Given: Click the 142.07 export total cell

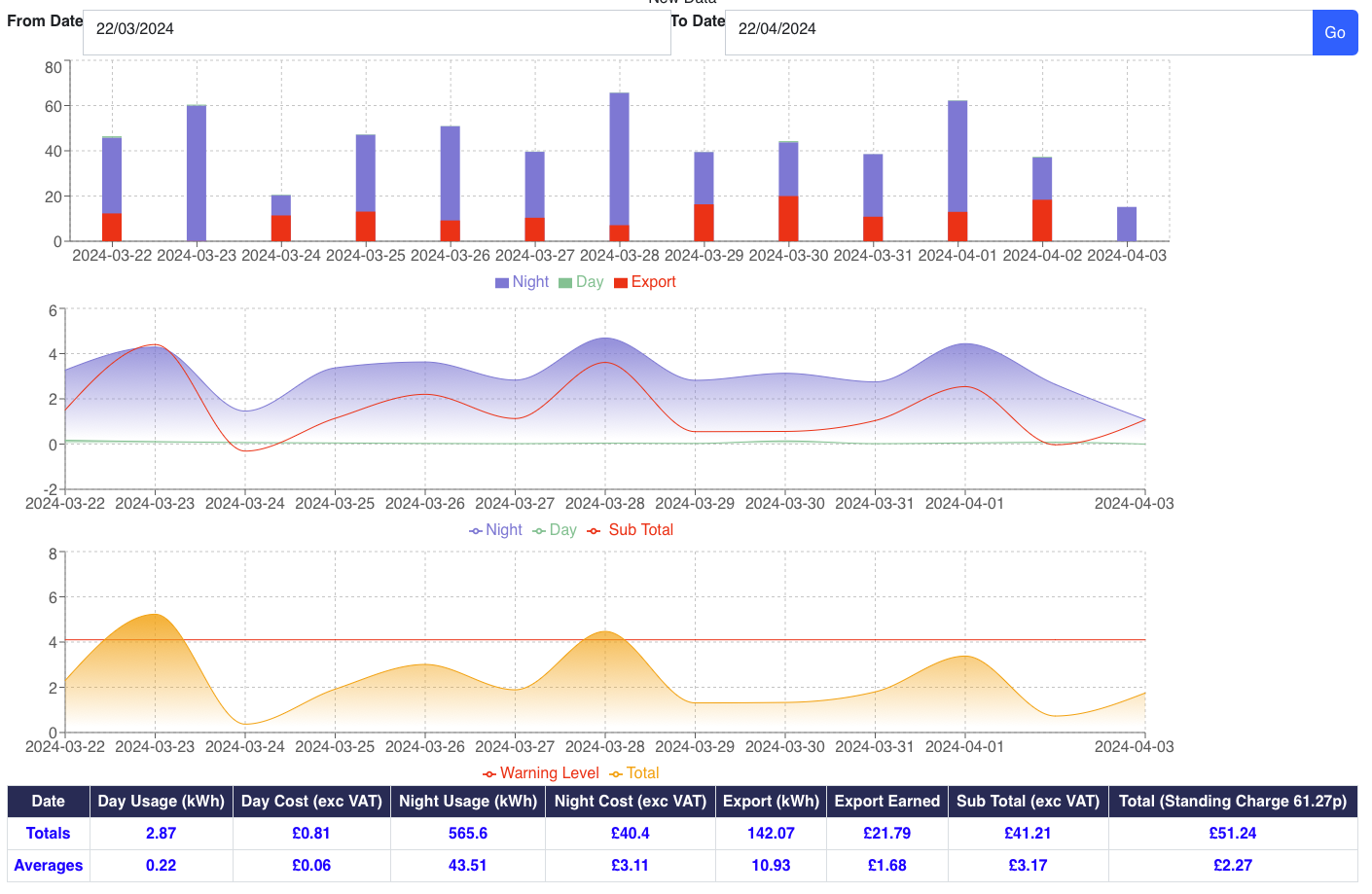Looking at the screenshot, I should 771,834.
